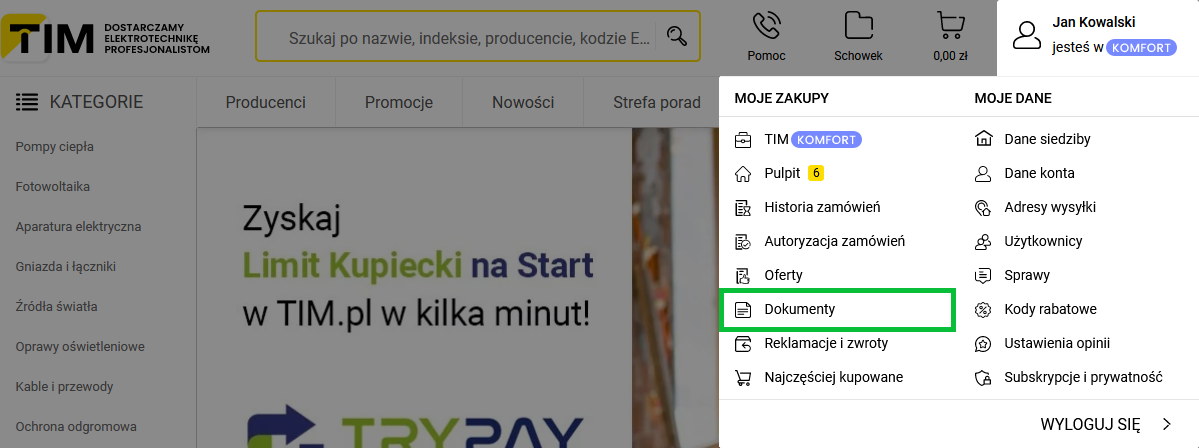
Task: Select Aparatura elektryczna category
Action: tap(78, 226)
